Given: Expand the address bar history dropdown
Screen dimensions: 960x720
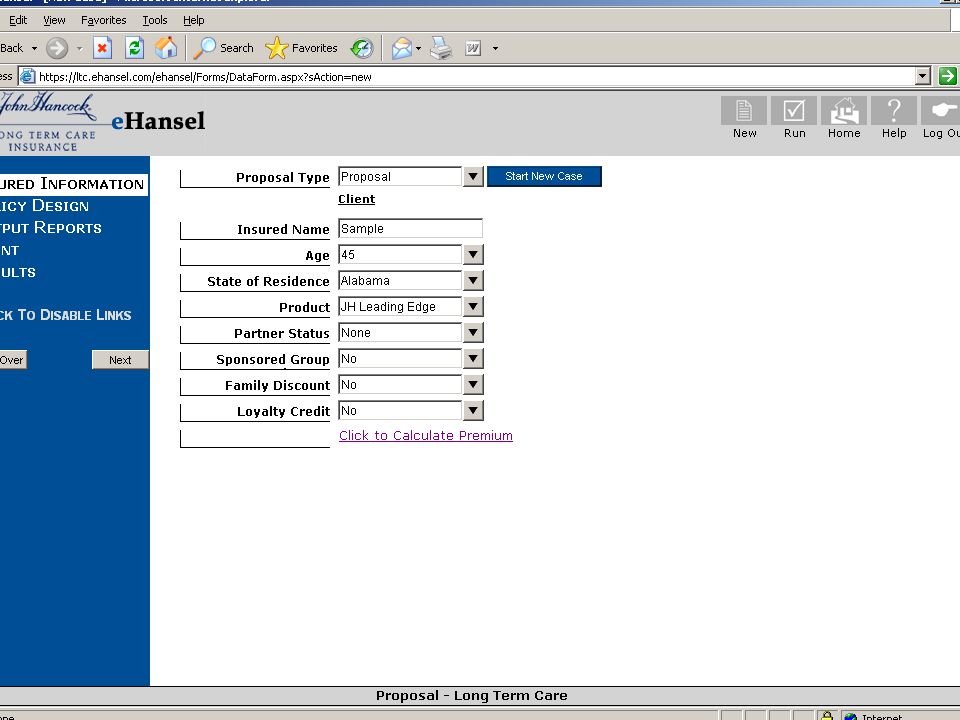Looking at the screenshot, I should click(923, 77).
